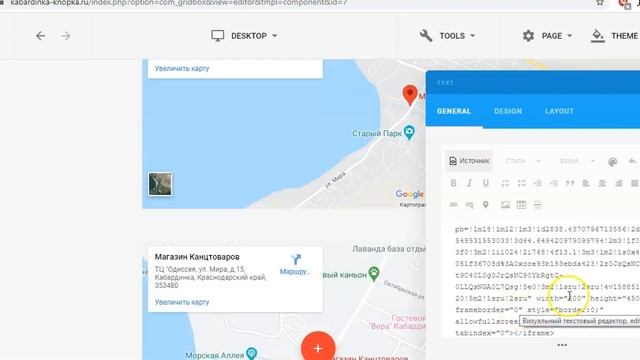Click Увеличить карту in the upper map

click(x=182, y=68)
